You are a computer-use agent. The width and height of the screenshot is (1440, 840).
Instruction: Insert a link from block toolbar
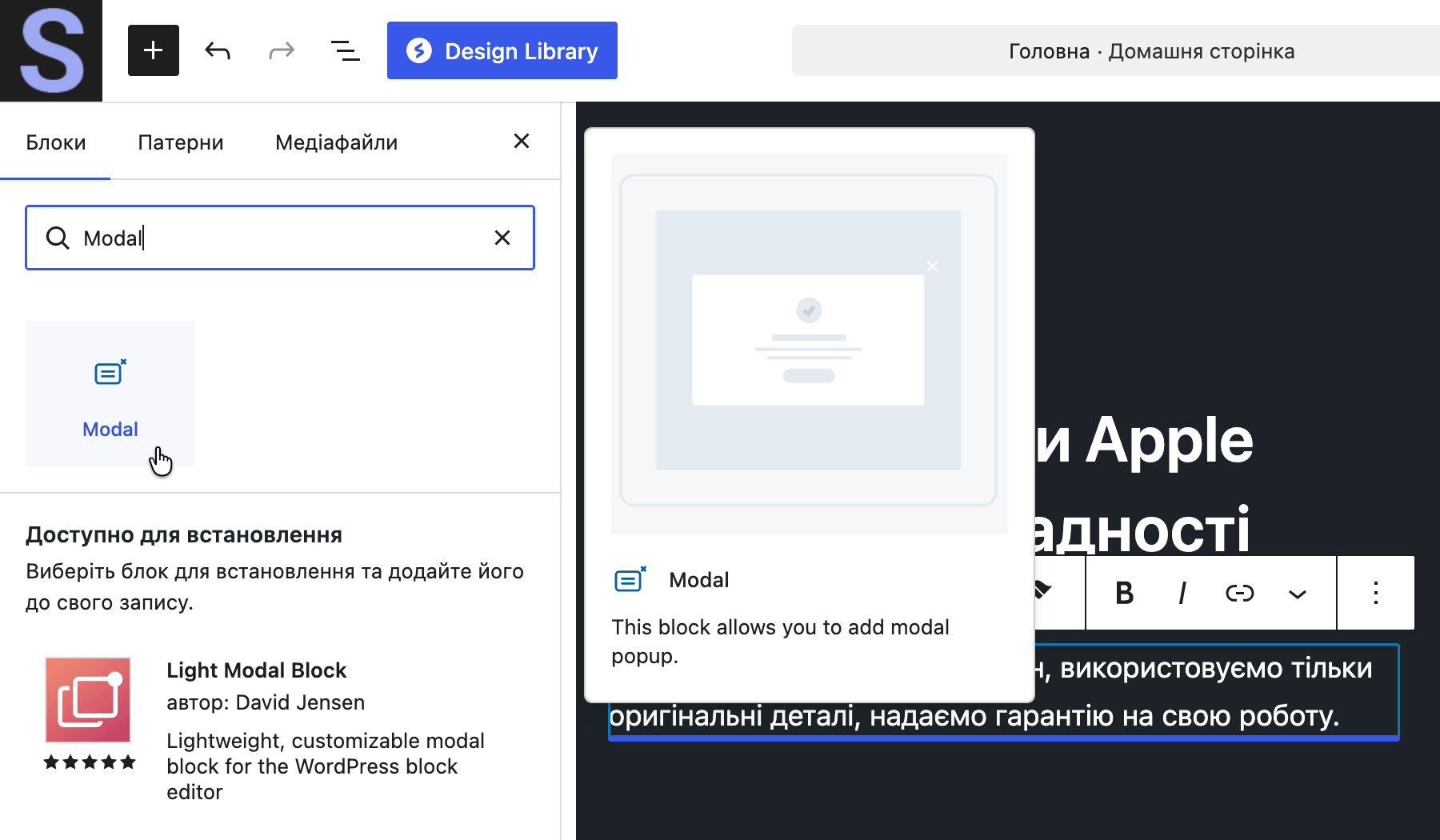click(1240, 593)
